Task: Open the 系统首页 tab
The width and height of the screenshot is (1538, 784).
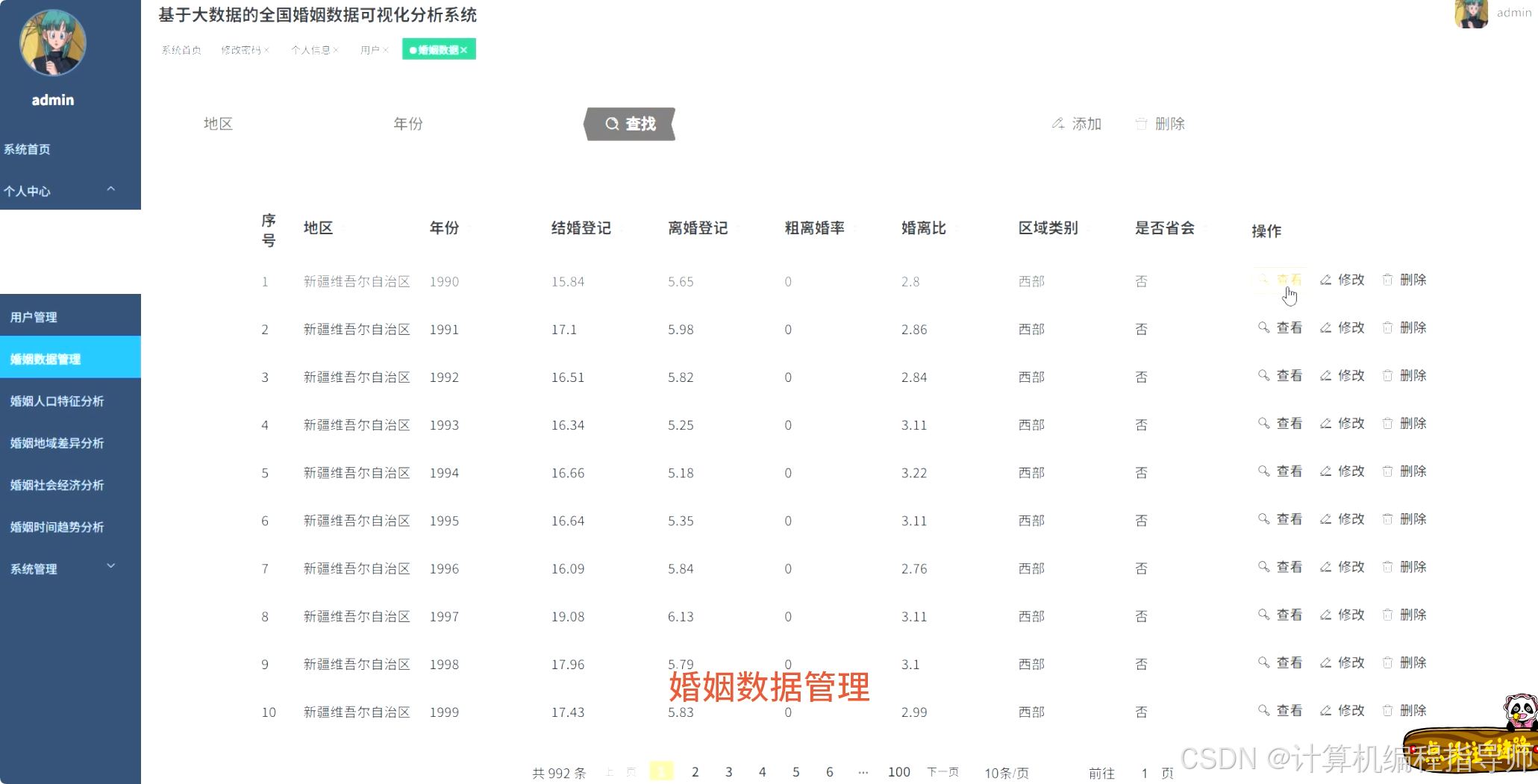Action: [181, 50]
